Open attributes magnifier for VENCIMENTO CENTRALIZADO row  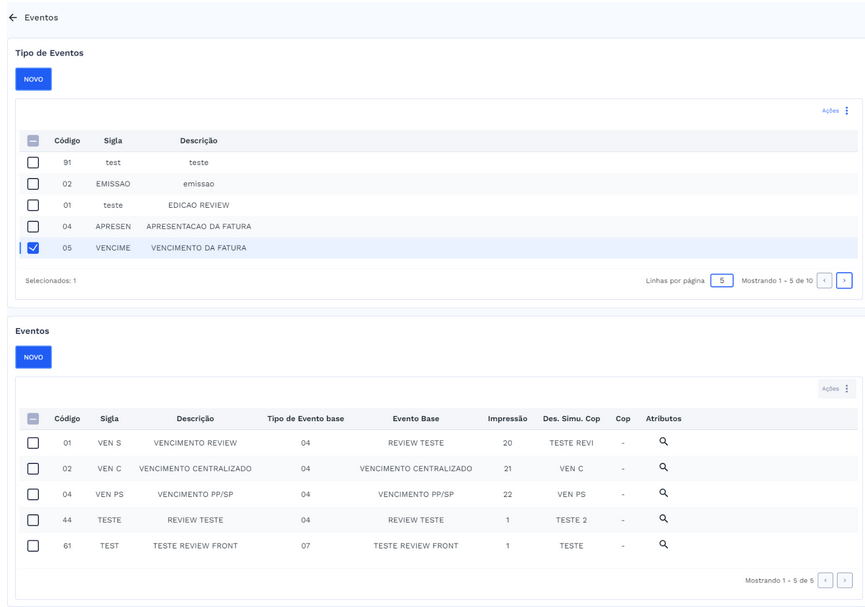tap(663, 468)
